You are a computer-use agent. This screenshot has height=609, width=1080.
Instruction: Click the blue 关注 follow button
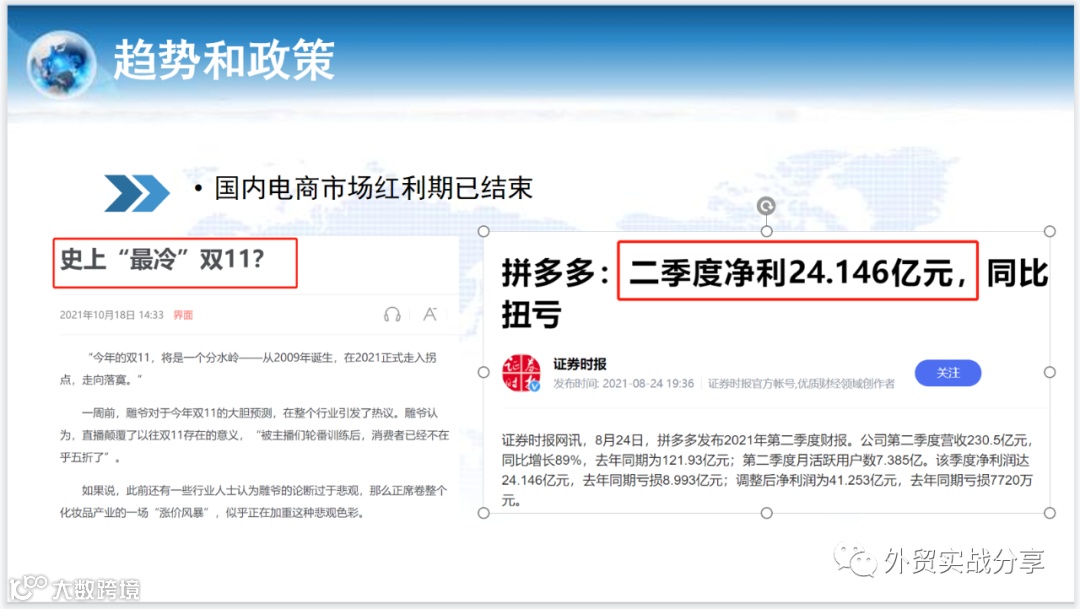948,373
